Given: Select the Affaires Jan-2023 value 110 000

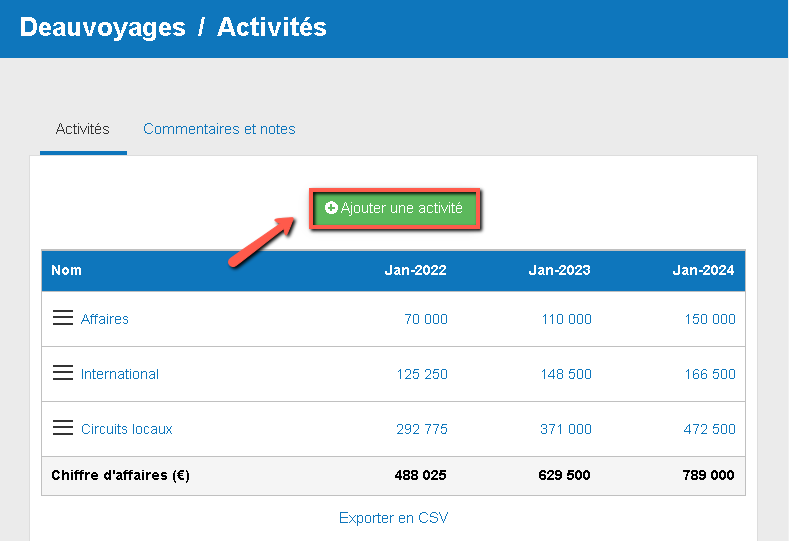Looking at the screenshot, I should 566,319.
